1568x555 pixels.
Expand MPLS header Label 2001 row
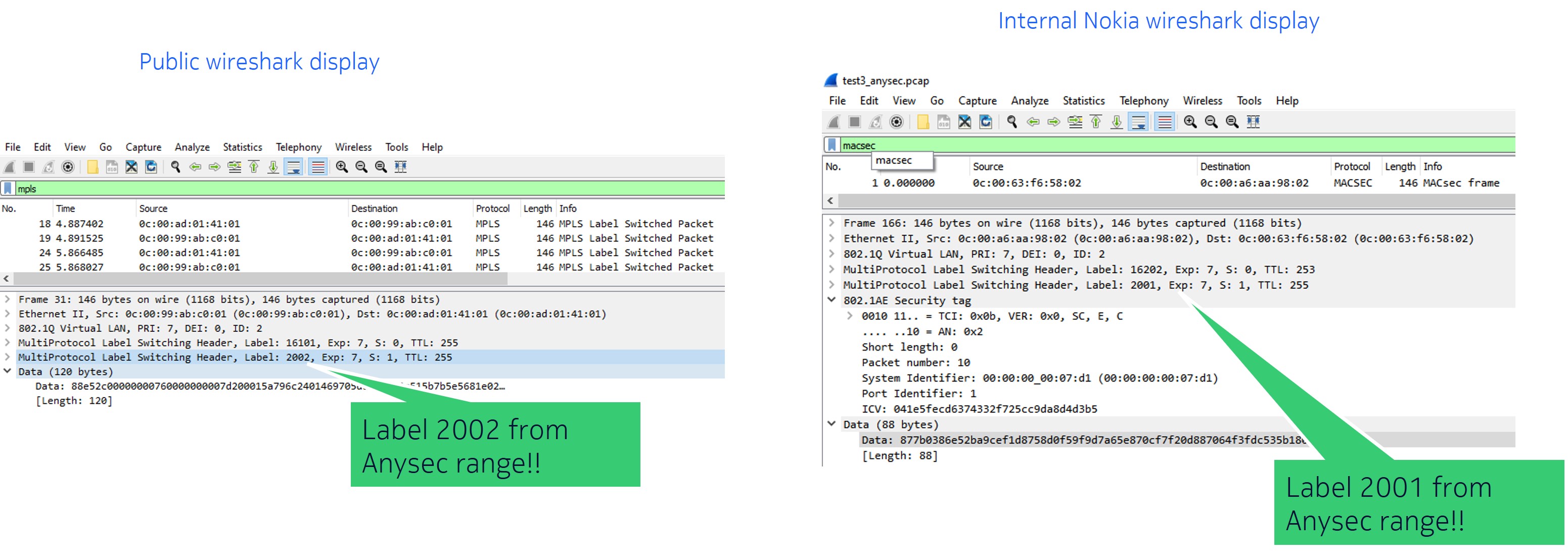point(832,284)
